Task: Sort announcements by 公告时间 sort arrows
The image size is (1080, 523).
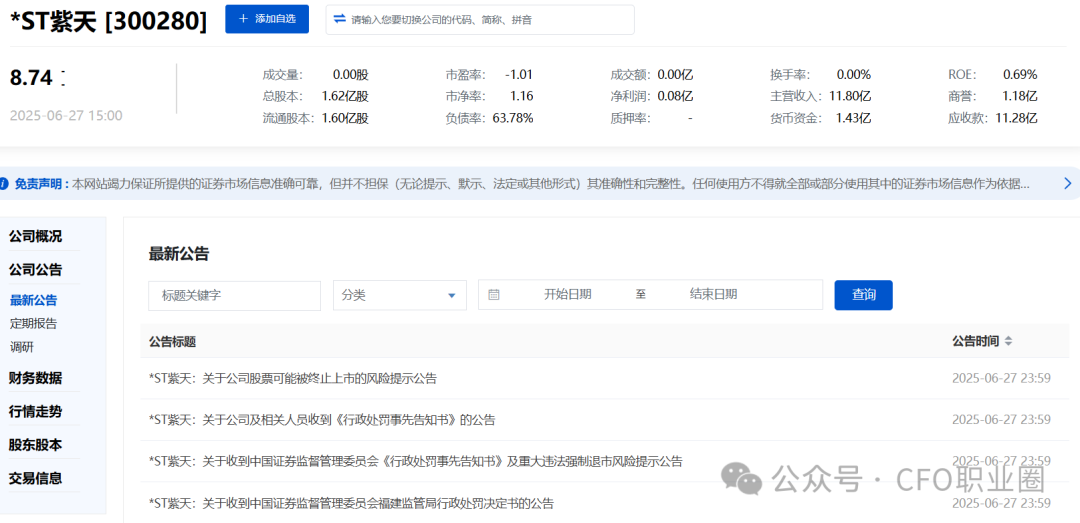Action: pyautogui.click(x=1008, y=342)
